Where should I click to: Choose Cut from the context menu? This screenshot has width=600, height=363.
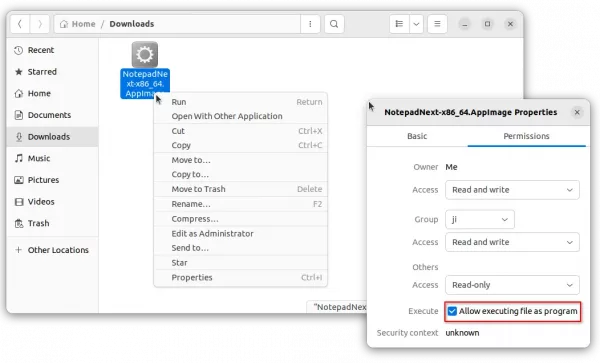click(x=241, y=131)
